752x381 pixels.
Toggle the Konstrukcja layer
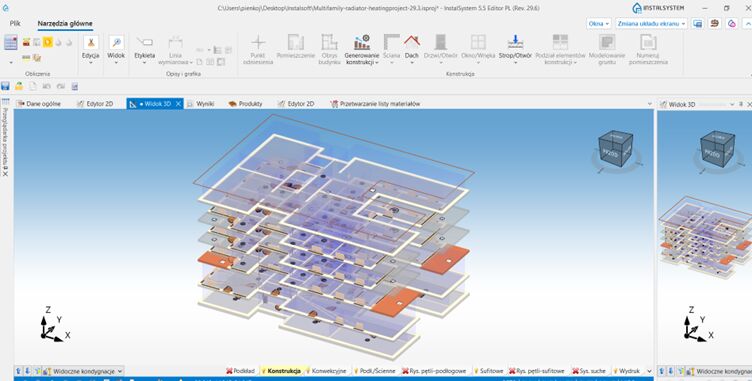pyautogui.click(x=281, y=371)
